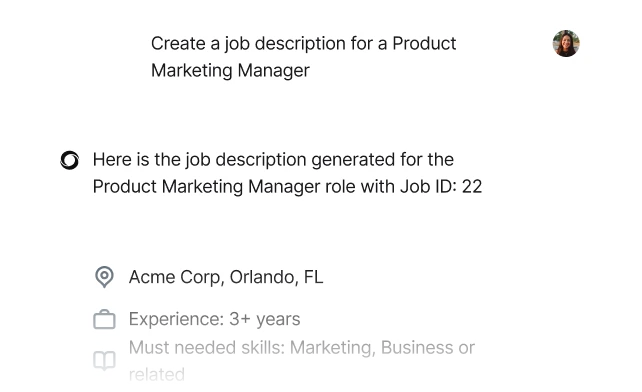Click the "Experience:" label
The width and height of the screenshot is (642, 392).
(176, 319)
